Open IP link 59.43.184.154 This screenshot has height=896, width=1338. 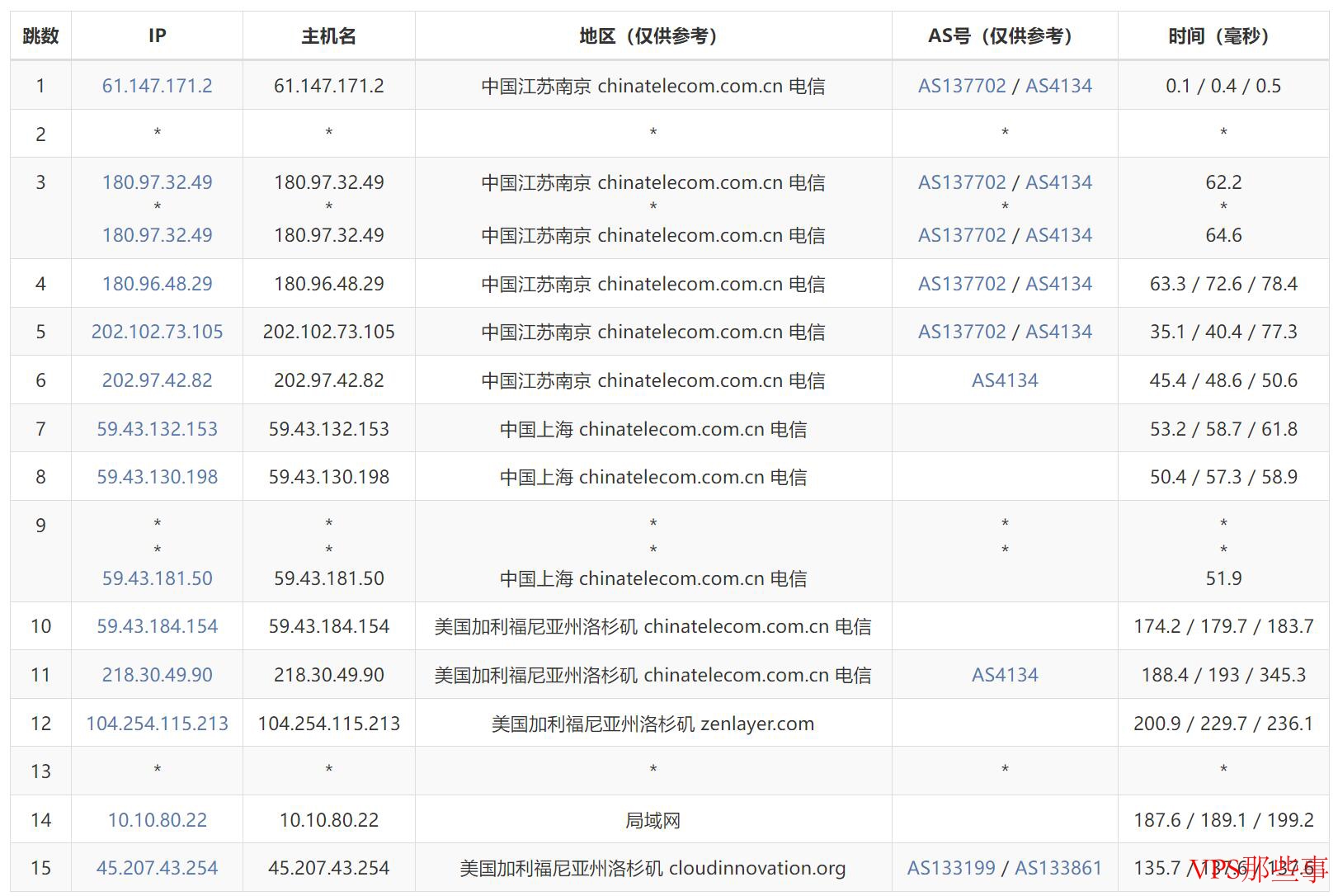click(157, 626)
